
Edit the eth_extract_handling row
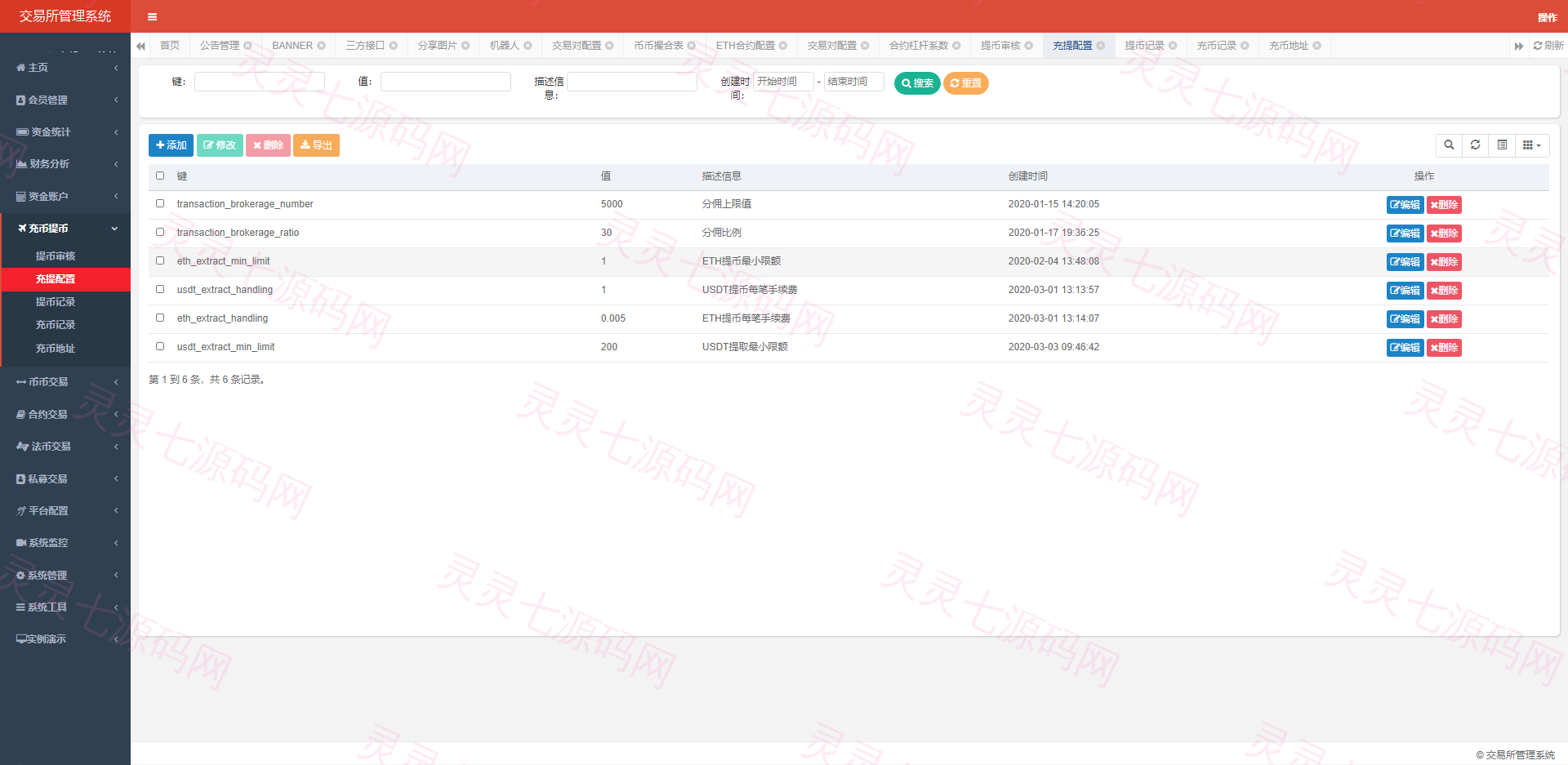click(1405, 319)
